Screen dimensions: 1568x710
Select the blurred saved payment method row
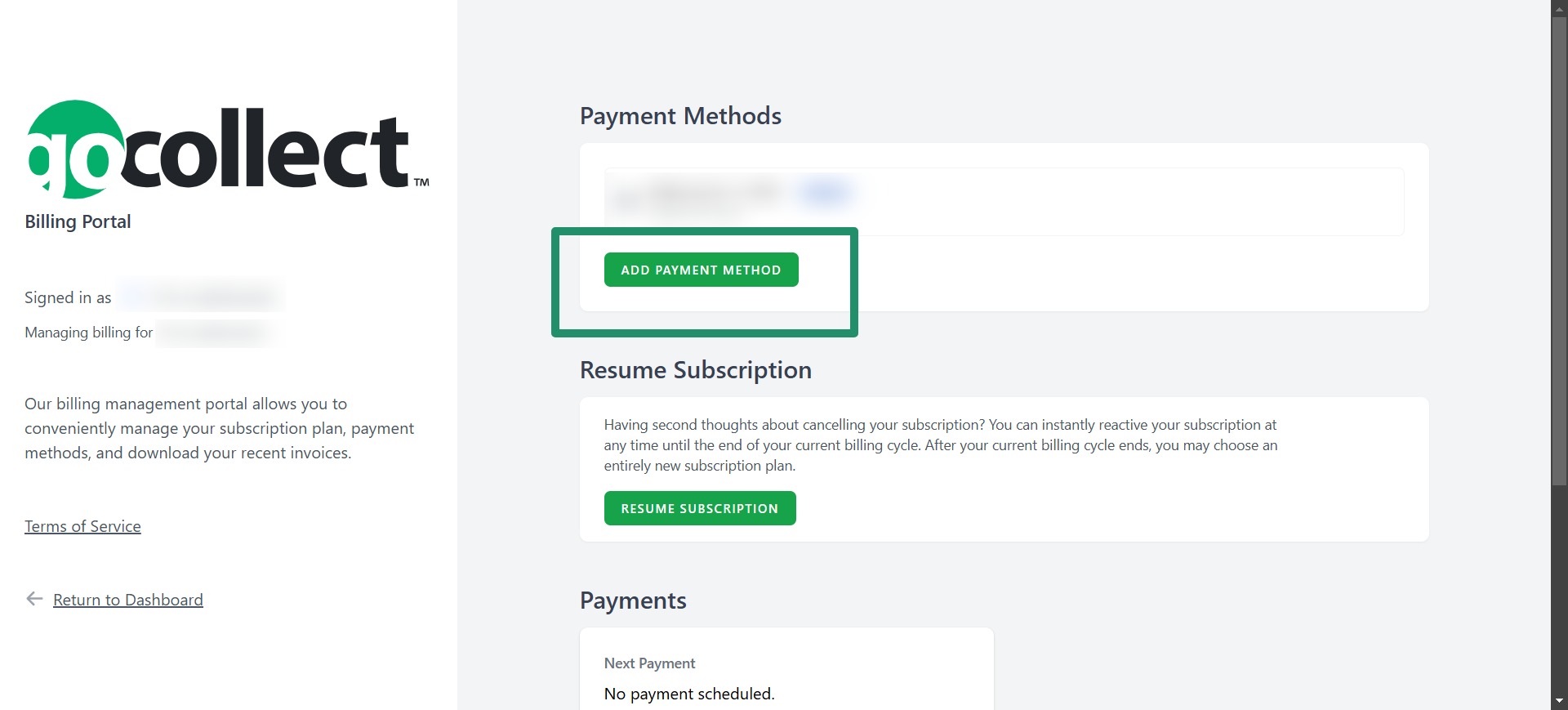1004,201
